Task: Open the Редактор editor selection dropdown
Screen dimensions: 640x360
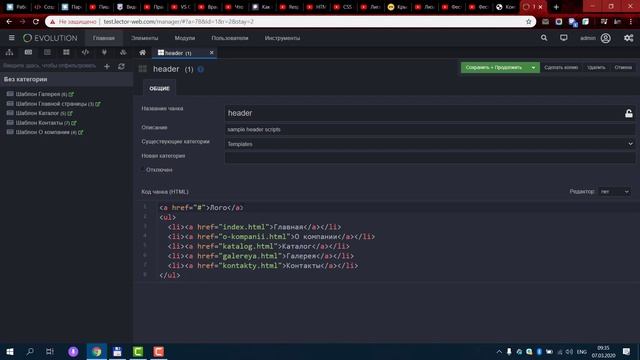Action: point(614,191)
